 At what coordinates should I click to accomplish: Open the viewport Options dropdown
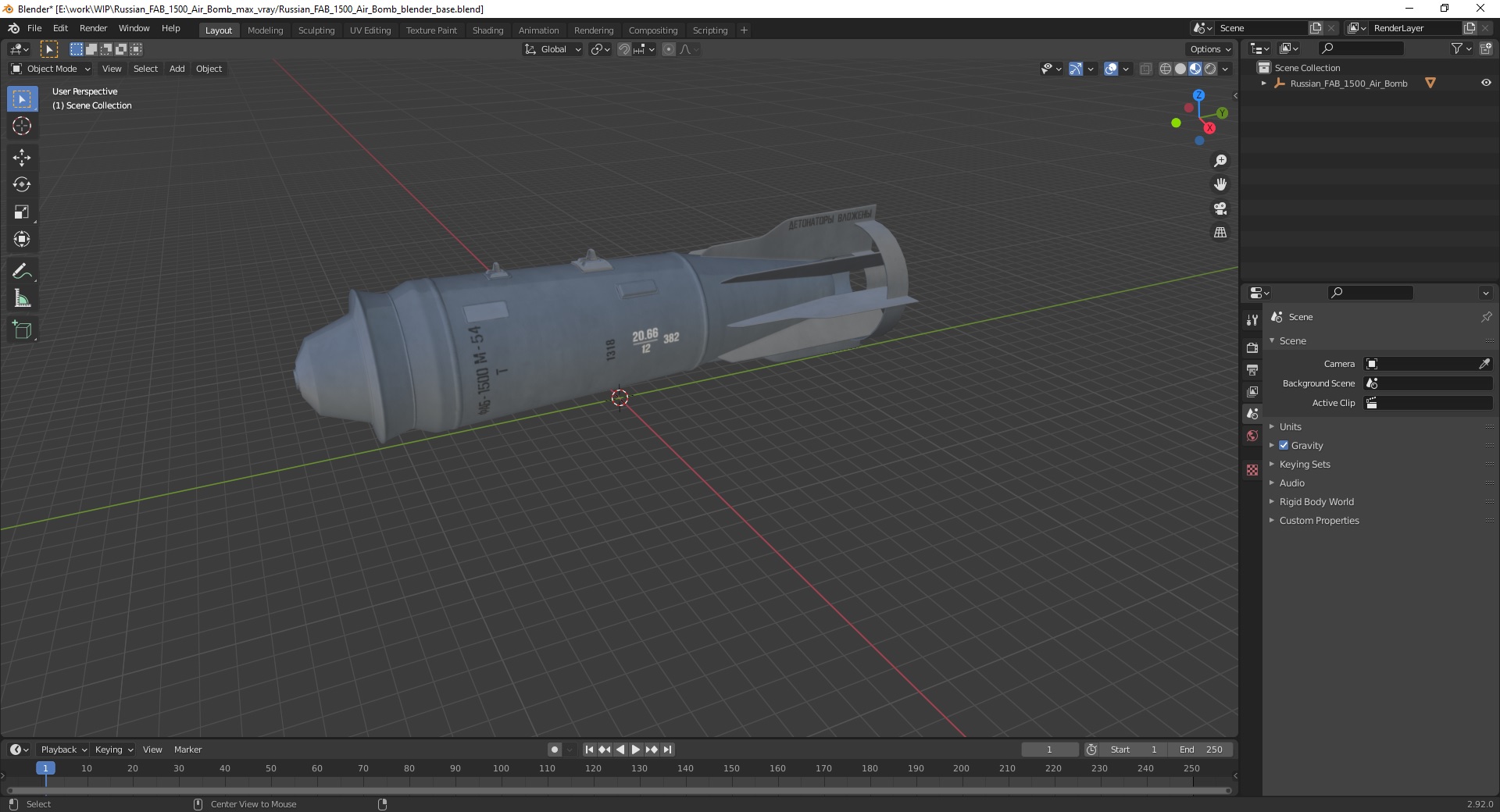pyautogui.click(x=1210, y=49)
